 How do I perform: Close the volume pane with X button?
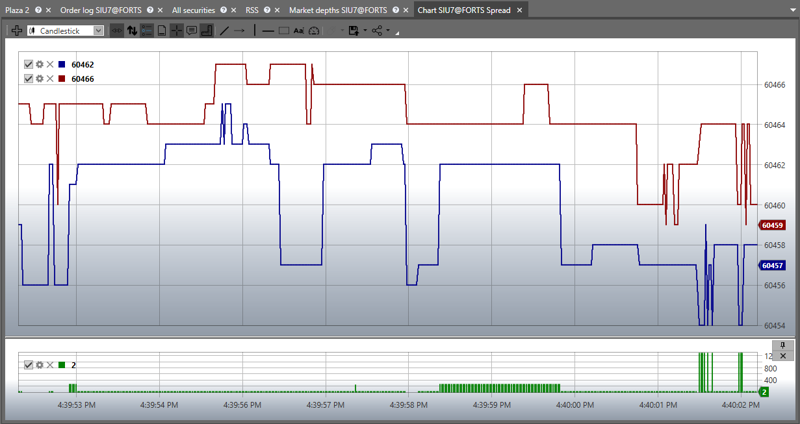coord(783,355)
